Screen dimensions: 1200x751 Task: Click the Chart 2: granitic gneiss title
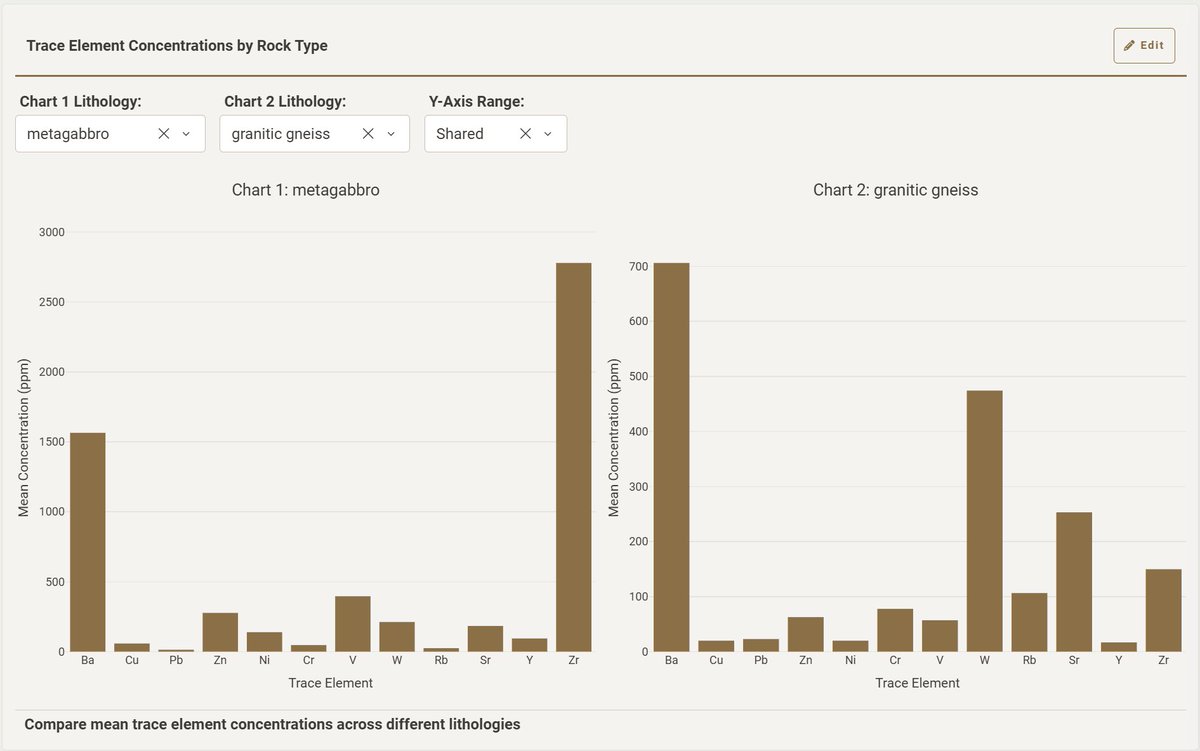tap(895, 189)
